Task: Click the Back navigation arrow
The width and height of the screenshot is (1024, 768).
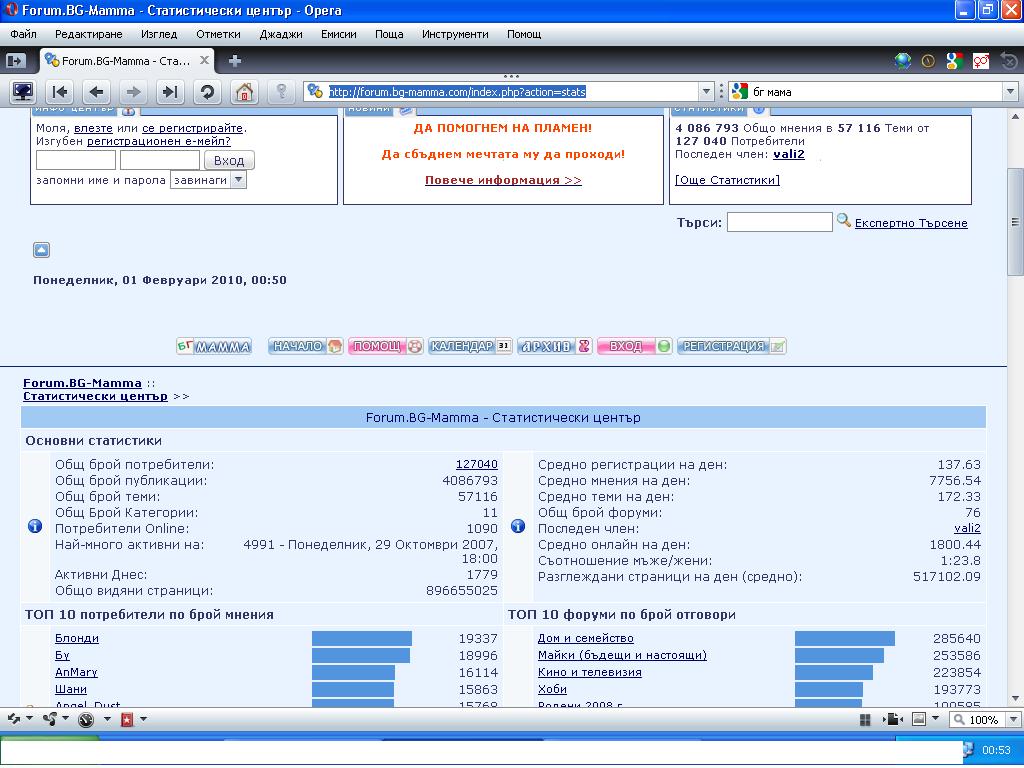Action: [x=96, y=92]
